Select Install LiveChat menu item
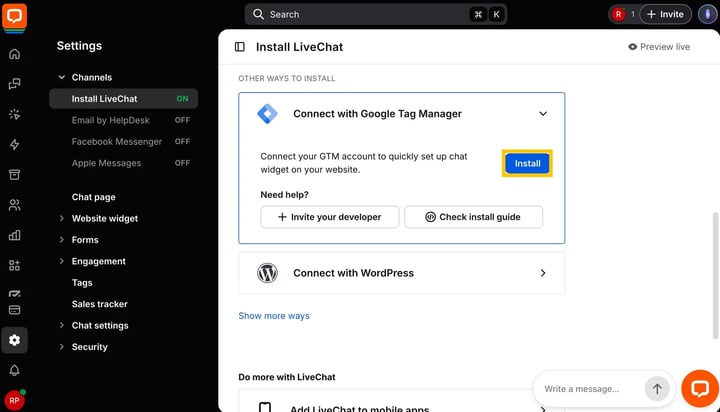This screenshot has height=412, width=720. (x=124, y=99)
